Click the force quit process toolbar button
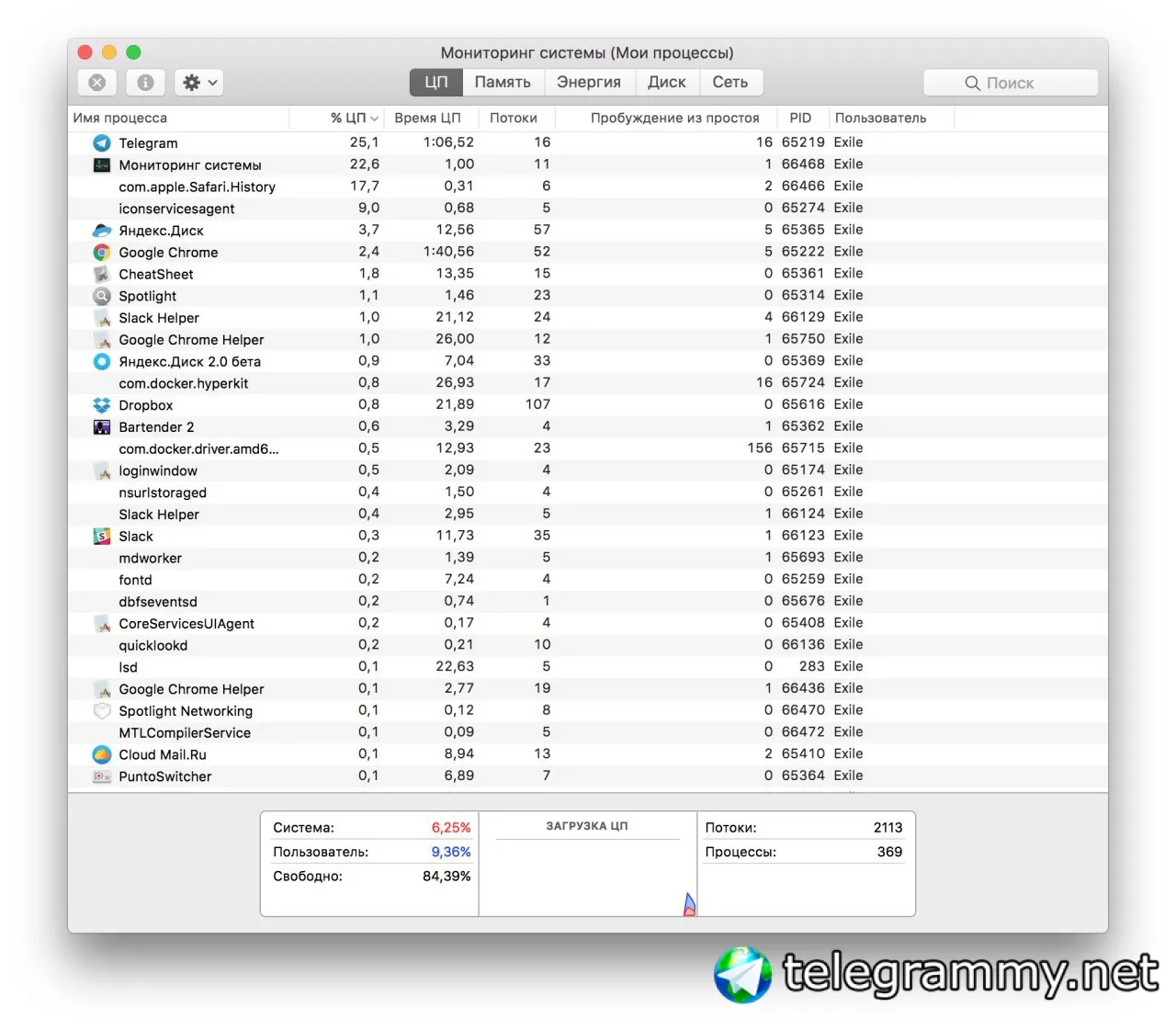This screenshot has height=1030, width=1176. pyautogui.click(x=96, y=83)
